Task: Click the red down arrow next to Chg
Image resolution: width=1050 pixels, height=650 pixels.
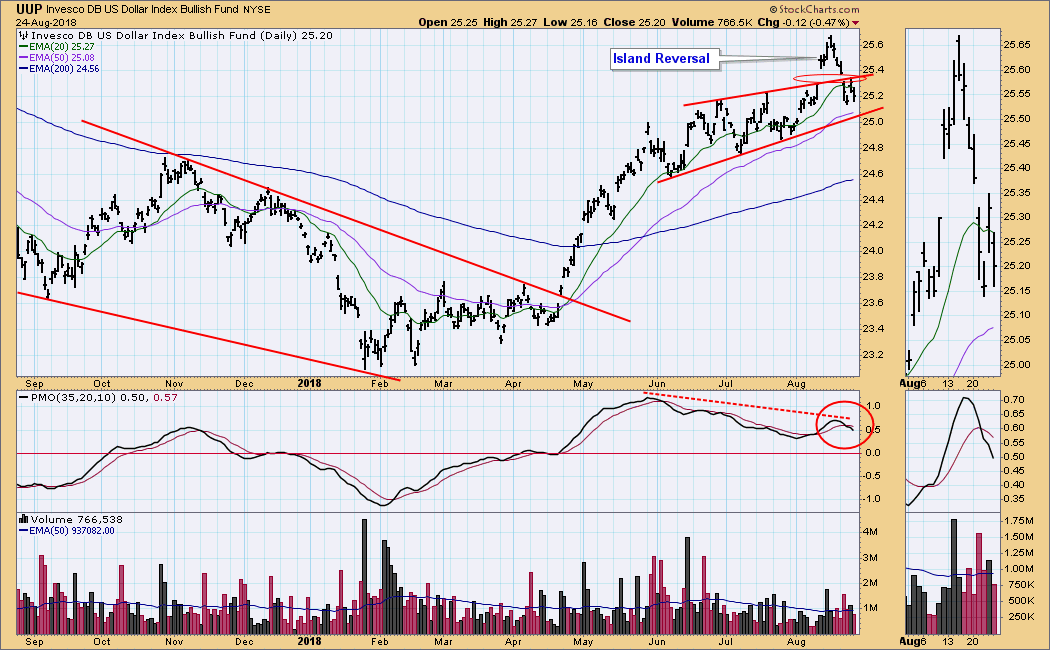Action: [855, 23]
